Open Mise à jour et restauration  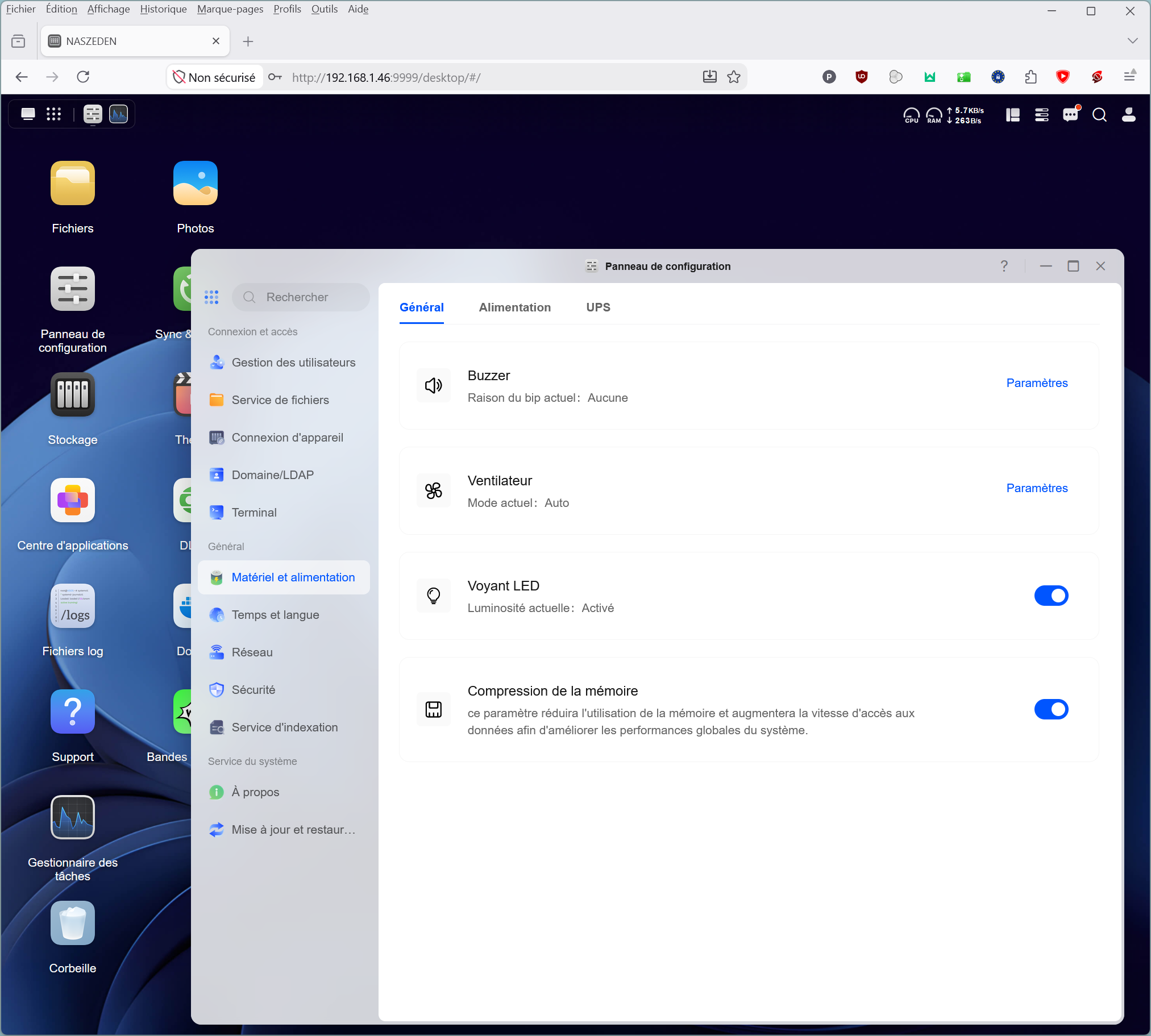tap(284, 830)
